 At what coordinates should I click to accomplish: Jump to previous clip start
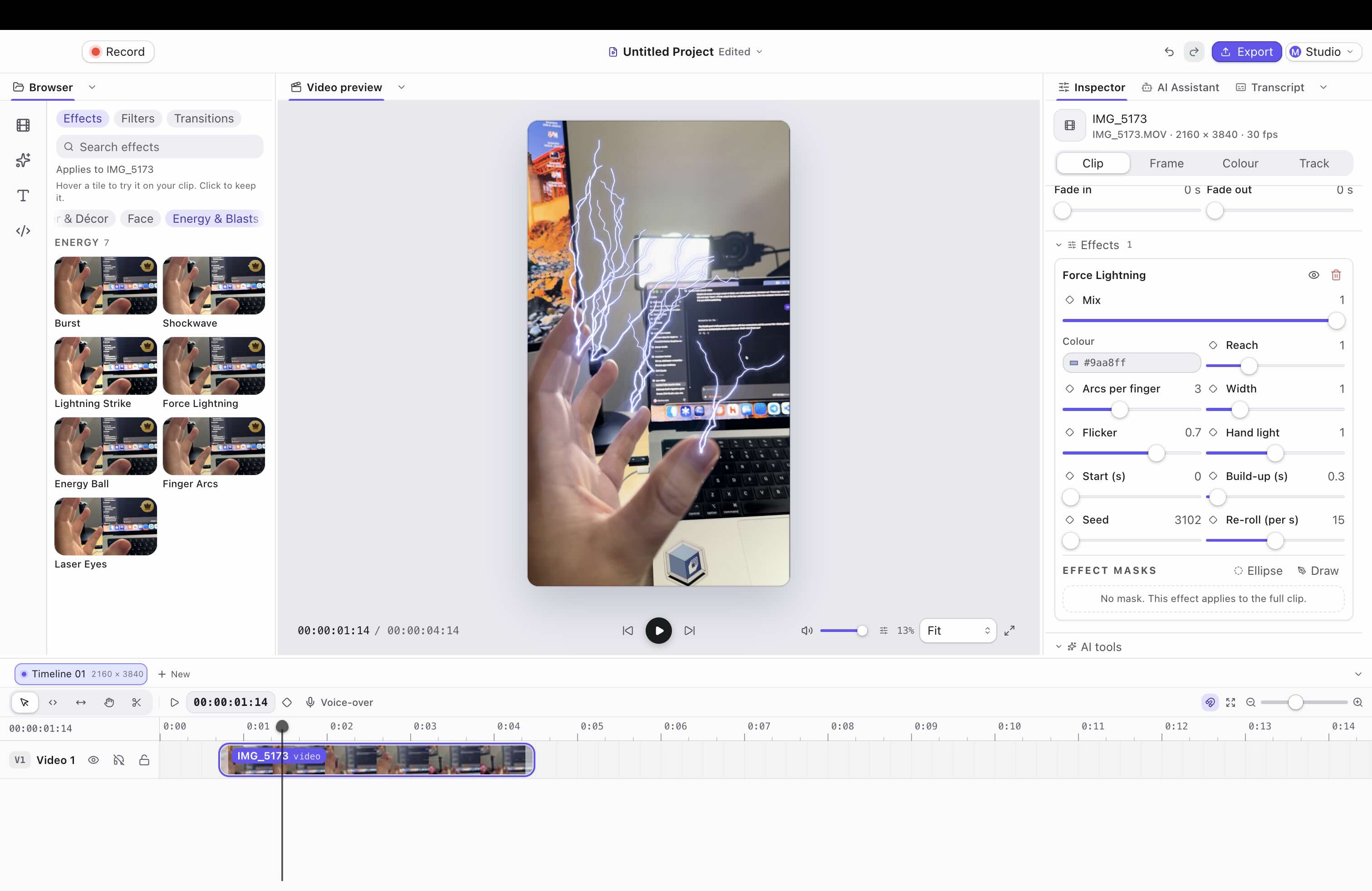(628, 631)
